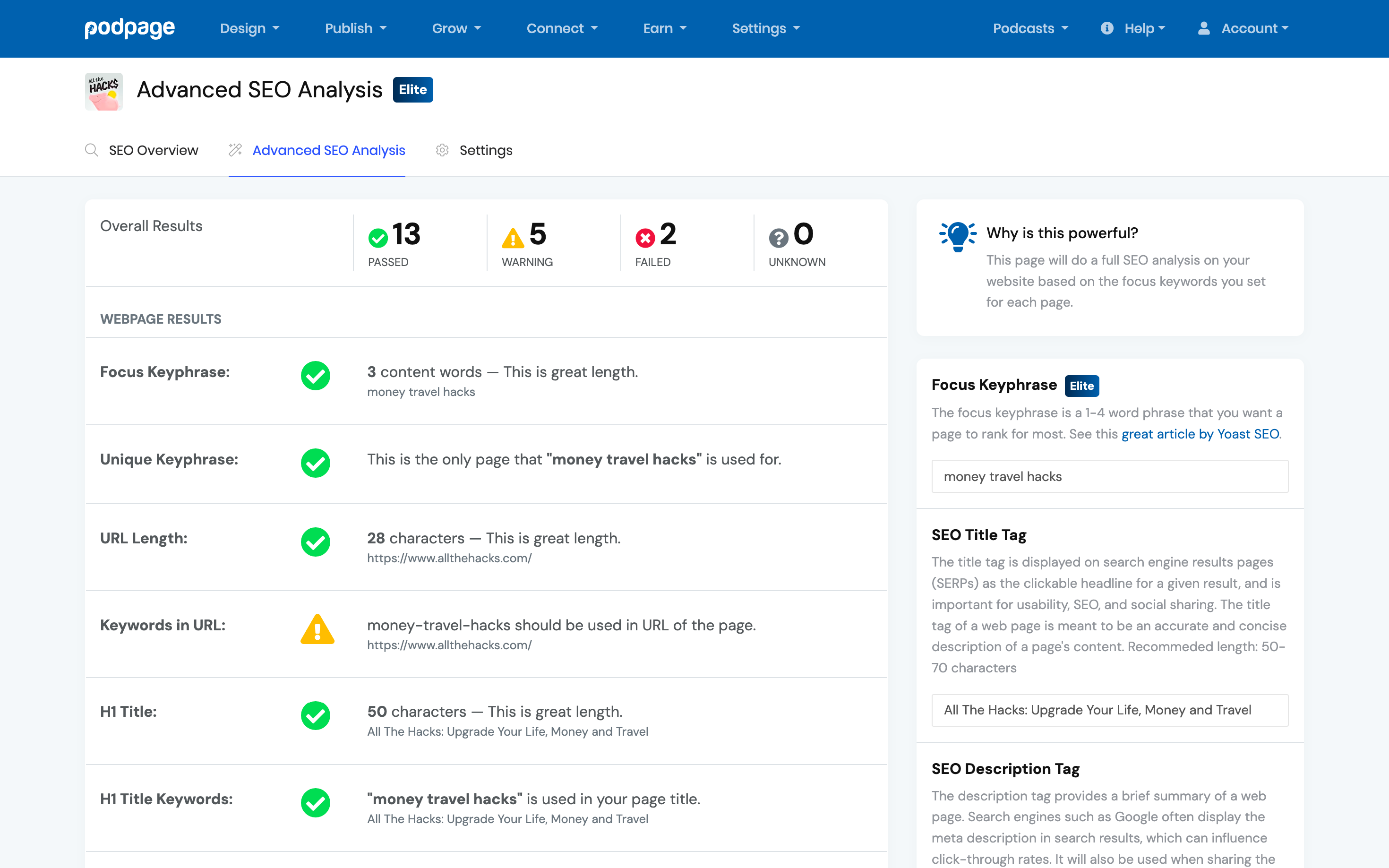Image resolution: width=1389 pixels, height=868 pixels.
Task: Click the All the Hacks podcast thumbnail
Action: pos(104,91)
